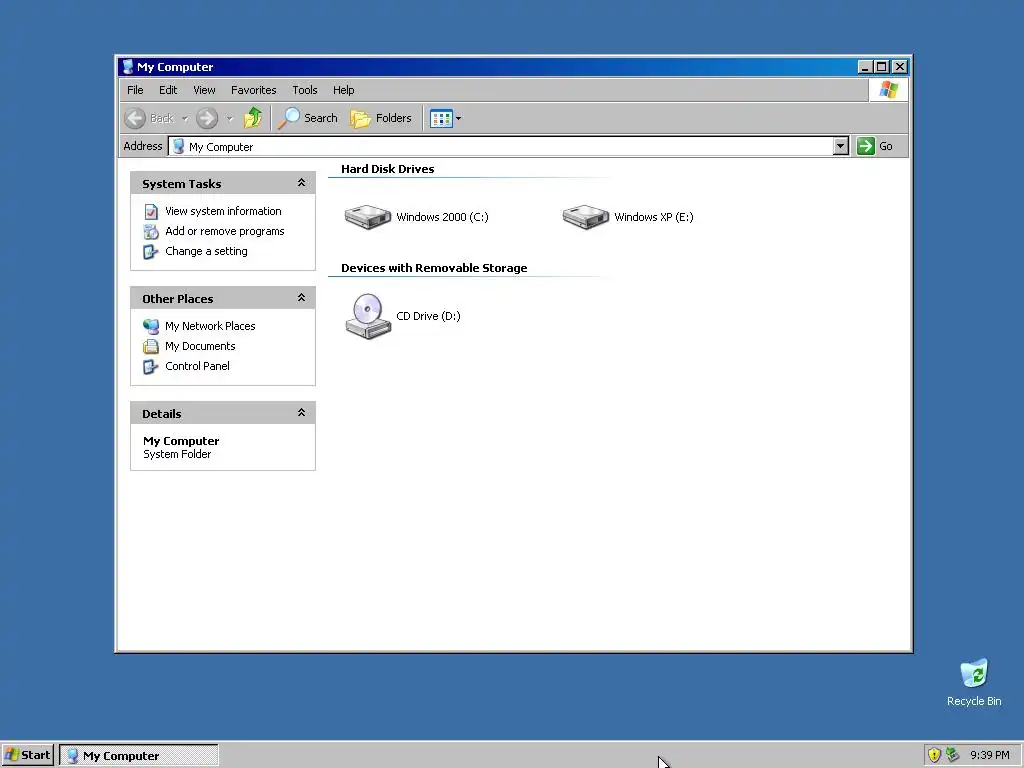
Task: Click the Forward arrow icon
Action: (x=207, y=118)
